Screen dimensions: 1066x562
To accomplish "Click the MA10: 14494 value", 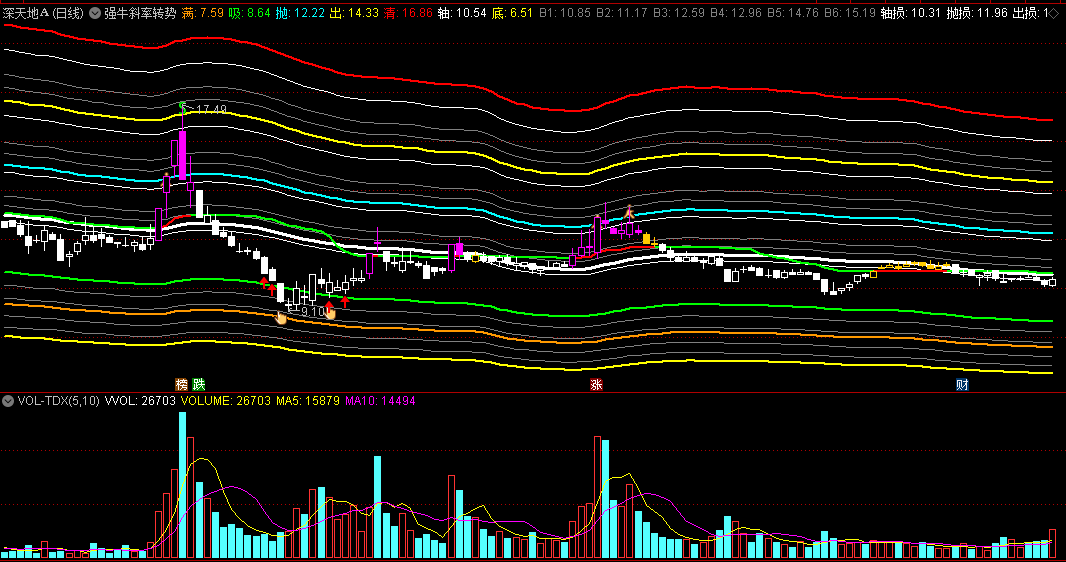I will [381, 401].
